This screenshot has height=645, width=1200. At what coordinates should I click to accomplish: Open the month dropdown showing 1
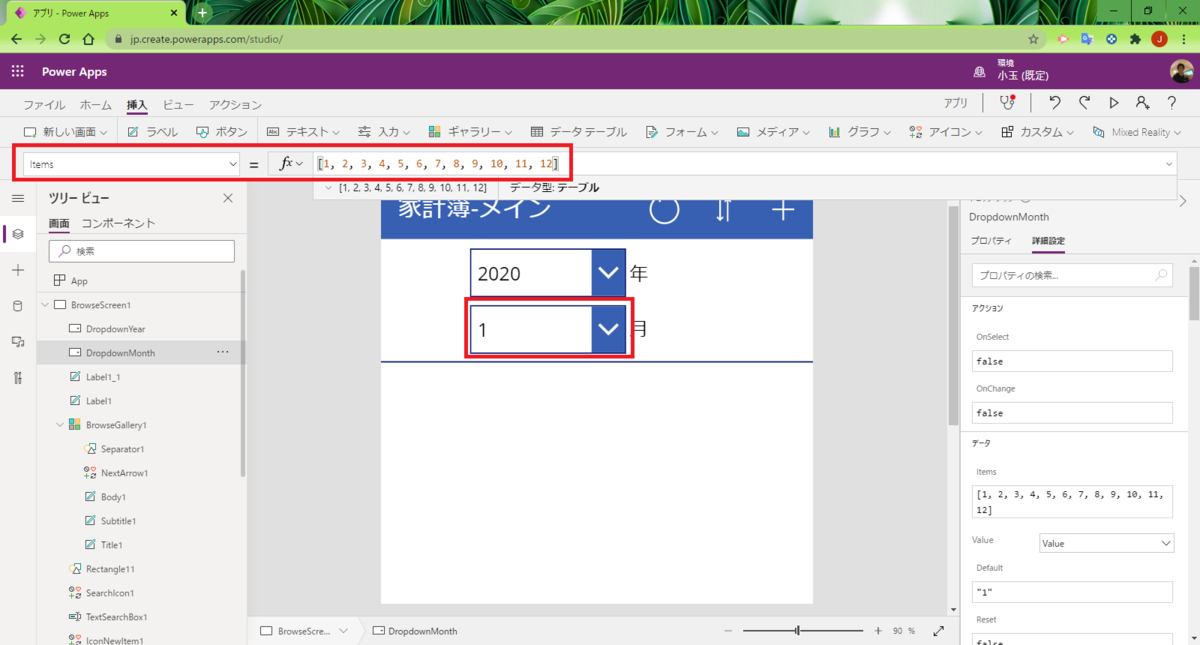point(548,329)
